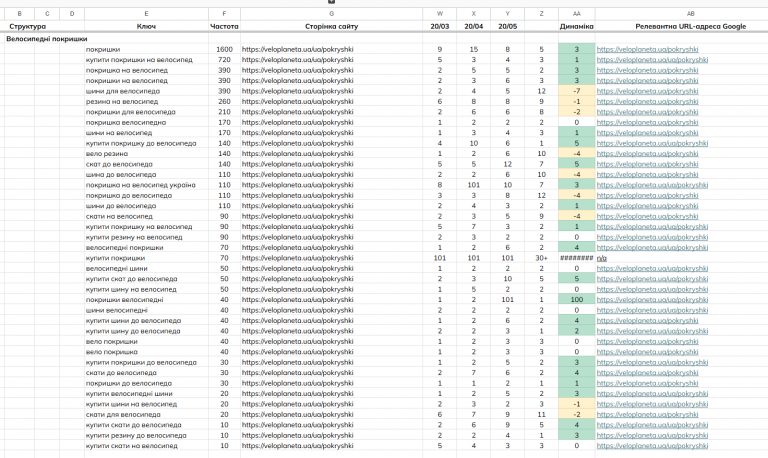Select column Z header
This screenshot has width=768, height=458.
[x=541, y=14]
